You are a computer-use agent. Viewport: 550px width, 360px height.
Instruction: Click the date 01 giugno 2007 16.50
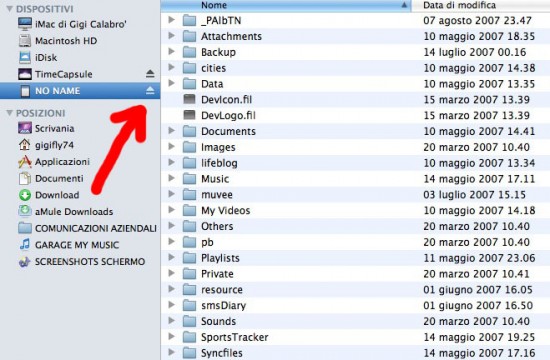tap(478, 305)
